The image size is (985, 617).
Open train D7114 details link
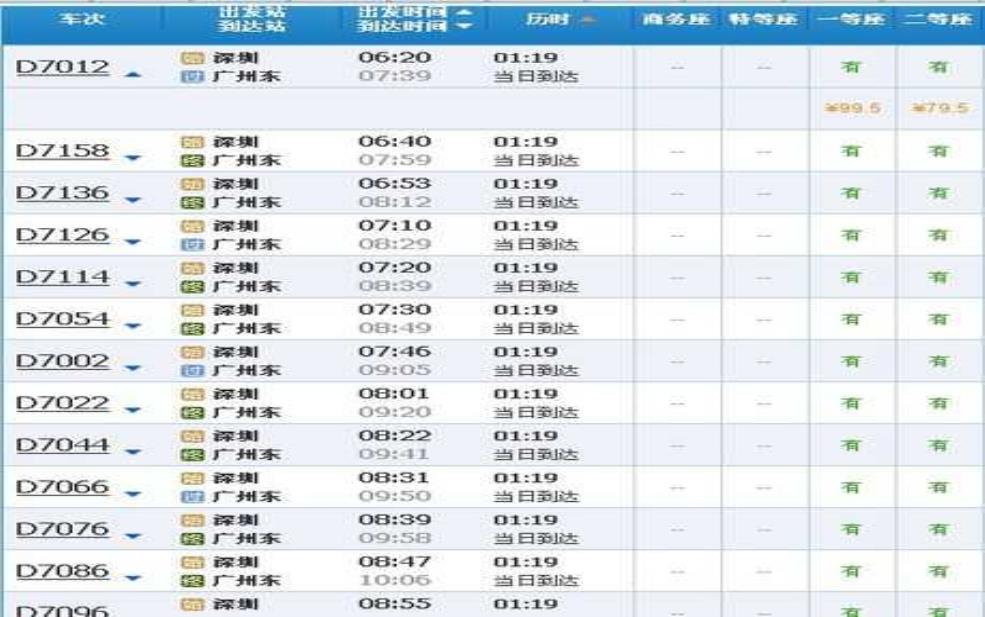[x=62, y=277]
